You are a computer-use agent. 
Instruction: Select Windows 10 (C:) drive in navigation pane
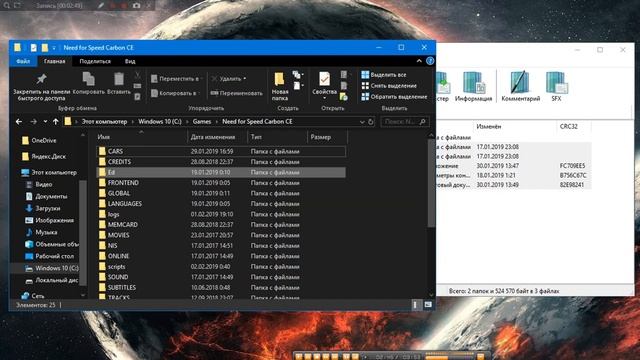tap(51, 268)
